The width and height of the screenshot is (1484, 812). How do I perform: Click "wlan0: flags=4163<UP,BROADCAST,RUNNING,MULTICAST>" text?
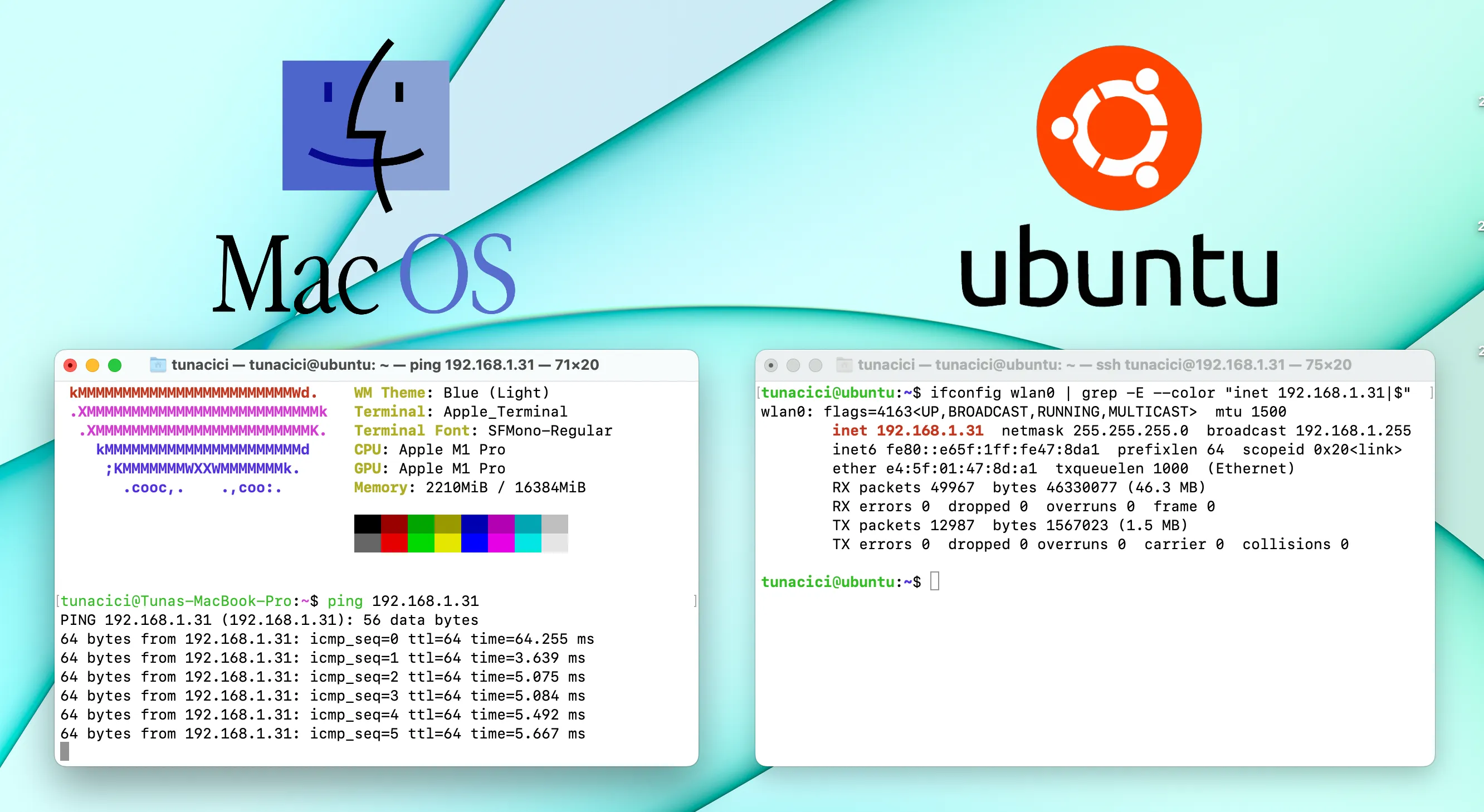click(978, 412)
